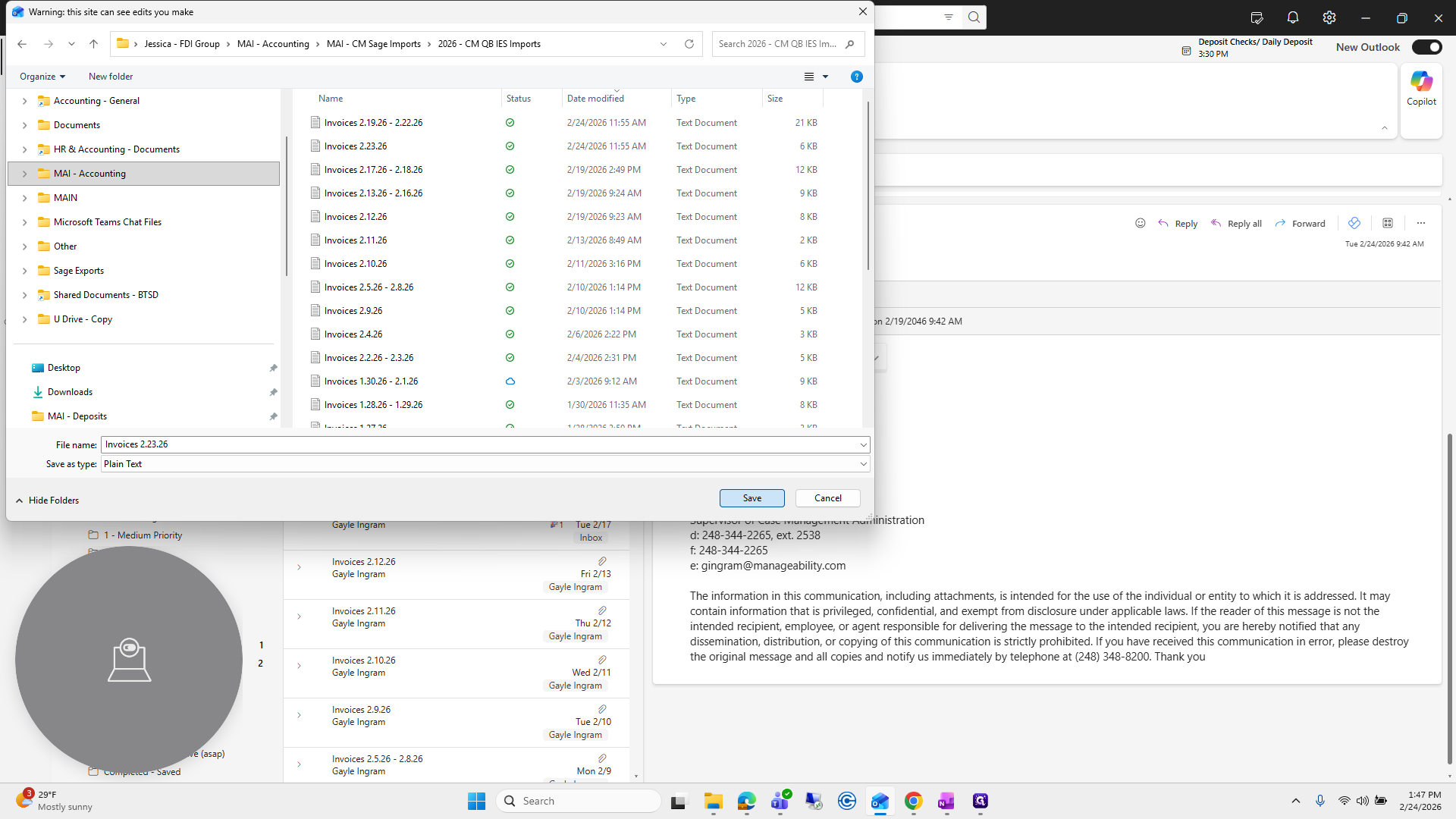Viewport: 1456px width, 819px height.
Task: Click the Forward email icon
Action: [1280, 223]
